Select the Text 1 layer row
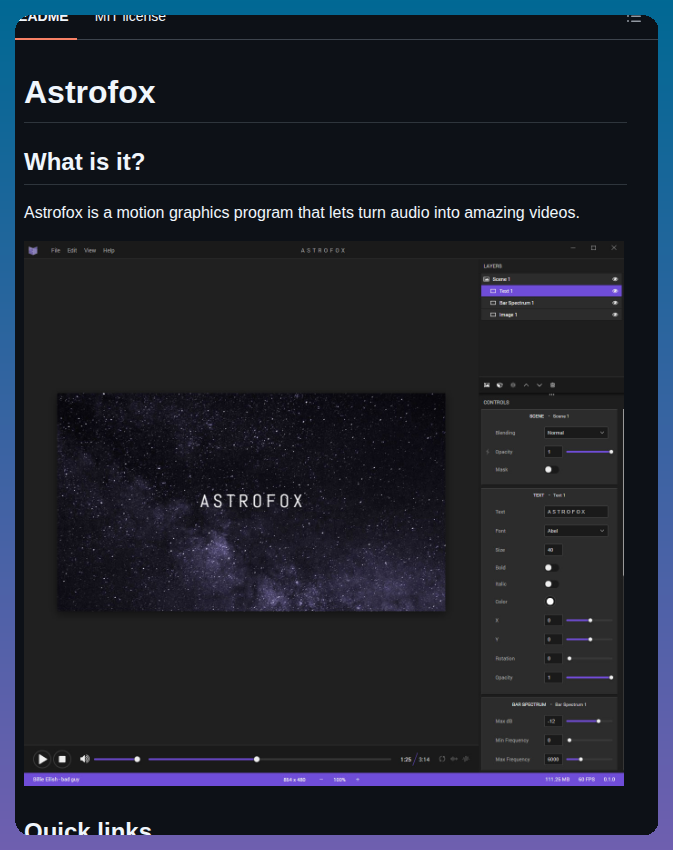The image size is (673, 850). click(x=551, y=291)
